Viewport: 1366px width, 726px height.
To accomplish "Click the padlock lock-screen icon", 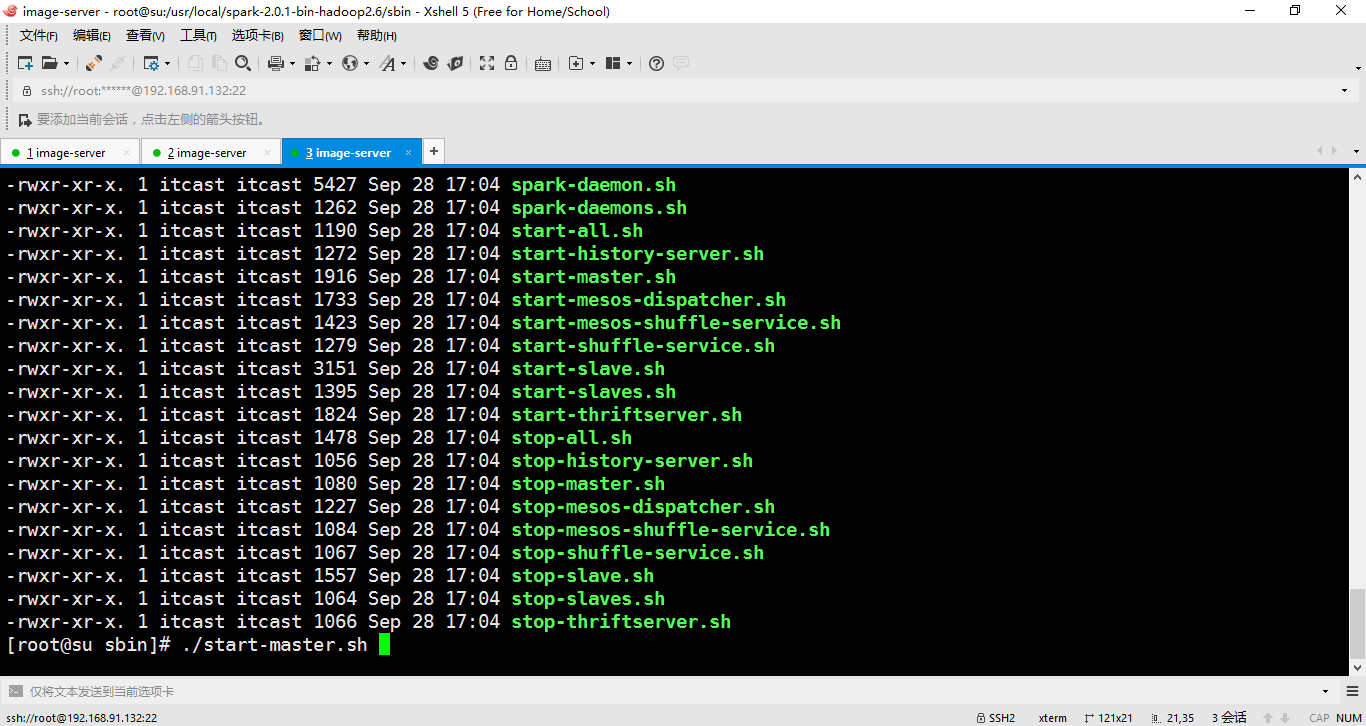I will tap(511, 63).
